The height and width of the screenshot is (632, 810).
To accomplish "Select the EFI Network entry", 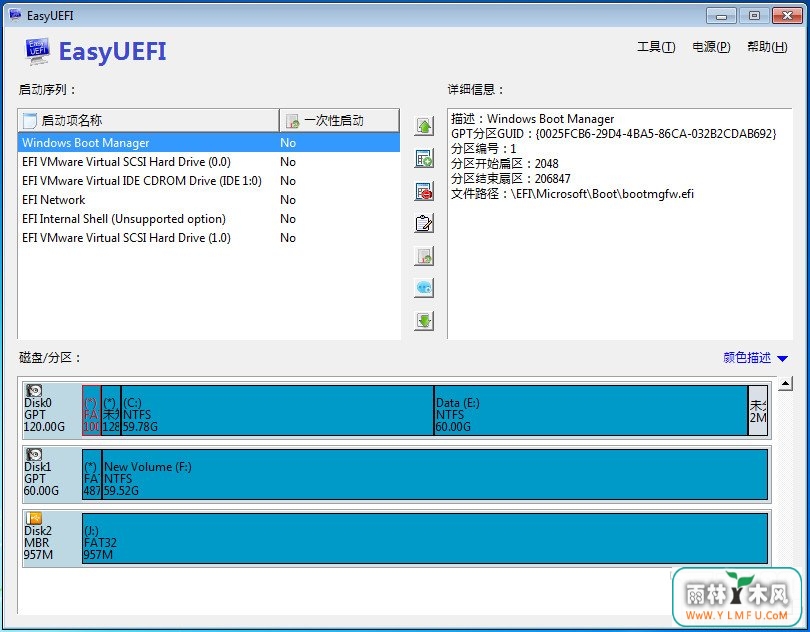I will click(209, 200).
